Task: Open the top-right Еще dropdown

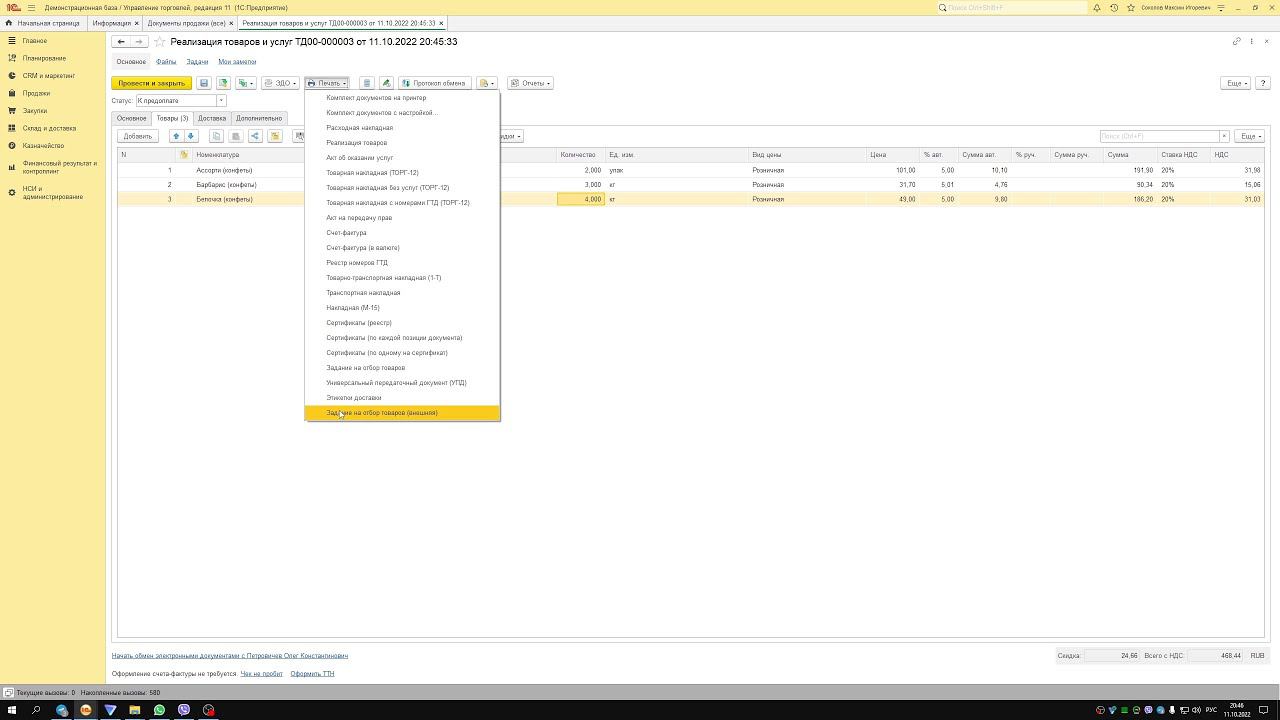Action: 1237,83
